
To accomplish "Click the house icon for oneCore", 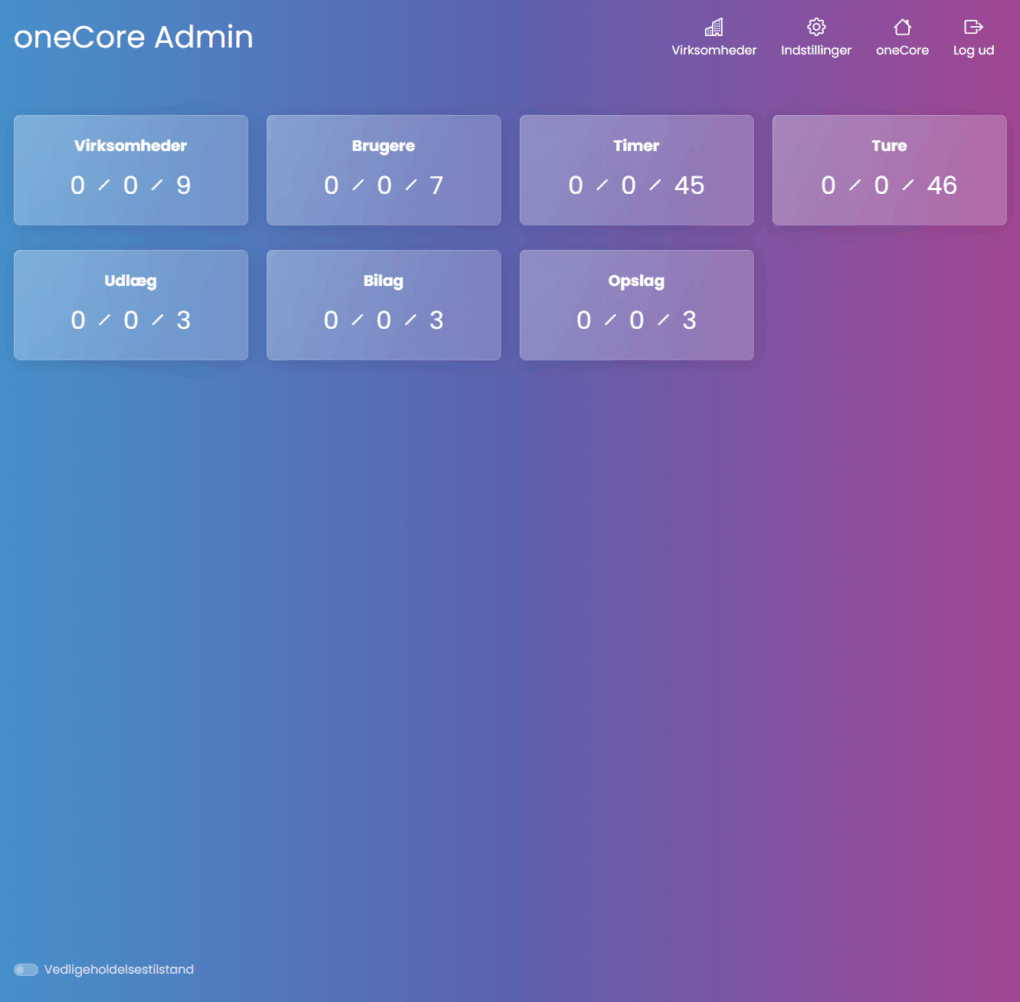I will tap(902, 27).
